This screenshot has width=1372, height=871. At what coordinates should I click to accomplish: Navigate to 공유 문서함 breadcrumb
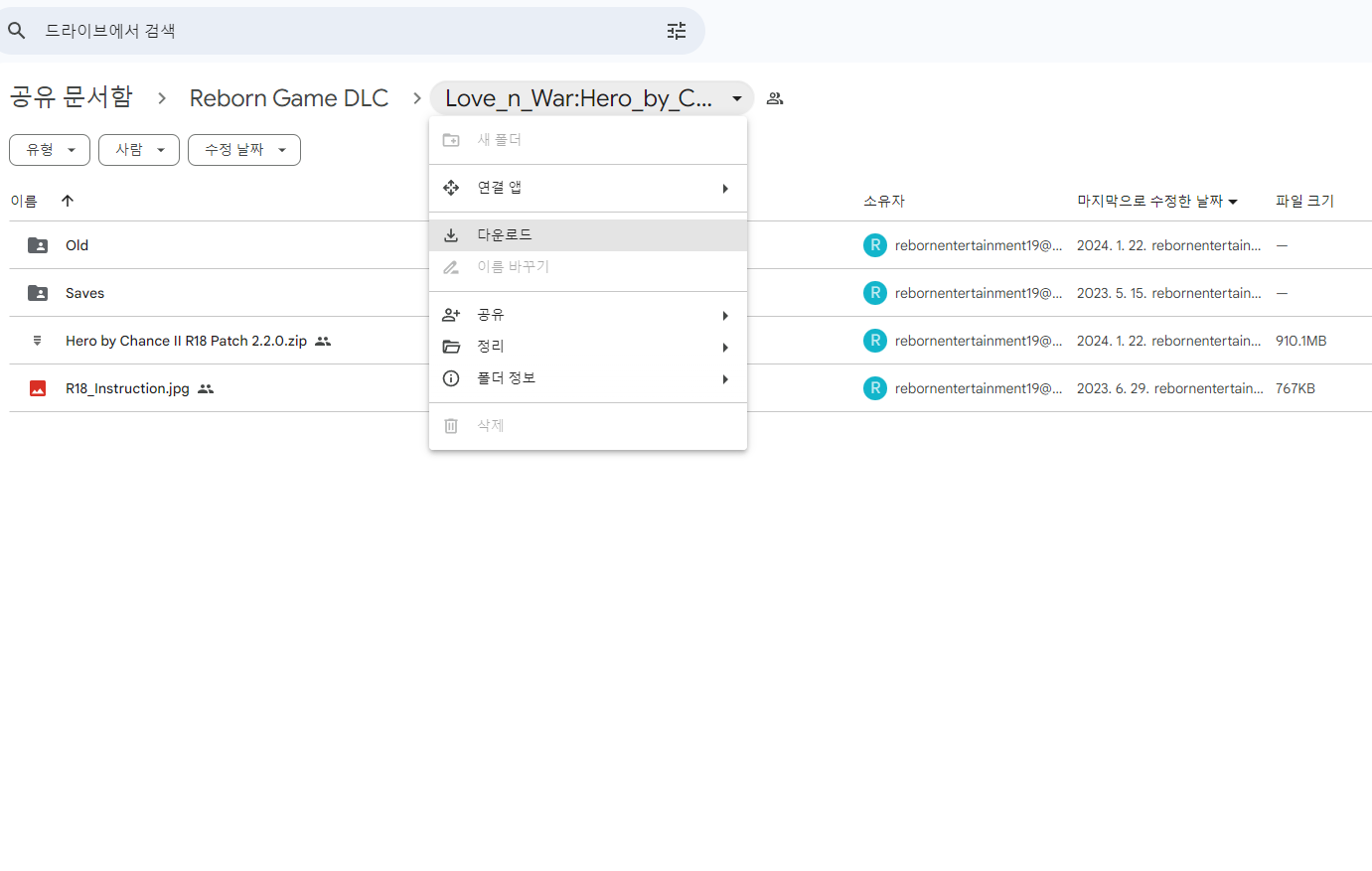click(71, 96)
